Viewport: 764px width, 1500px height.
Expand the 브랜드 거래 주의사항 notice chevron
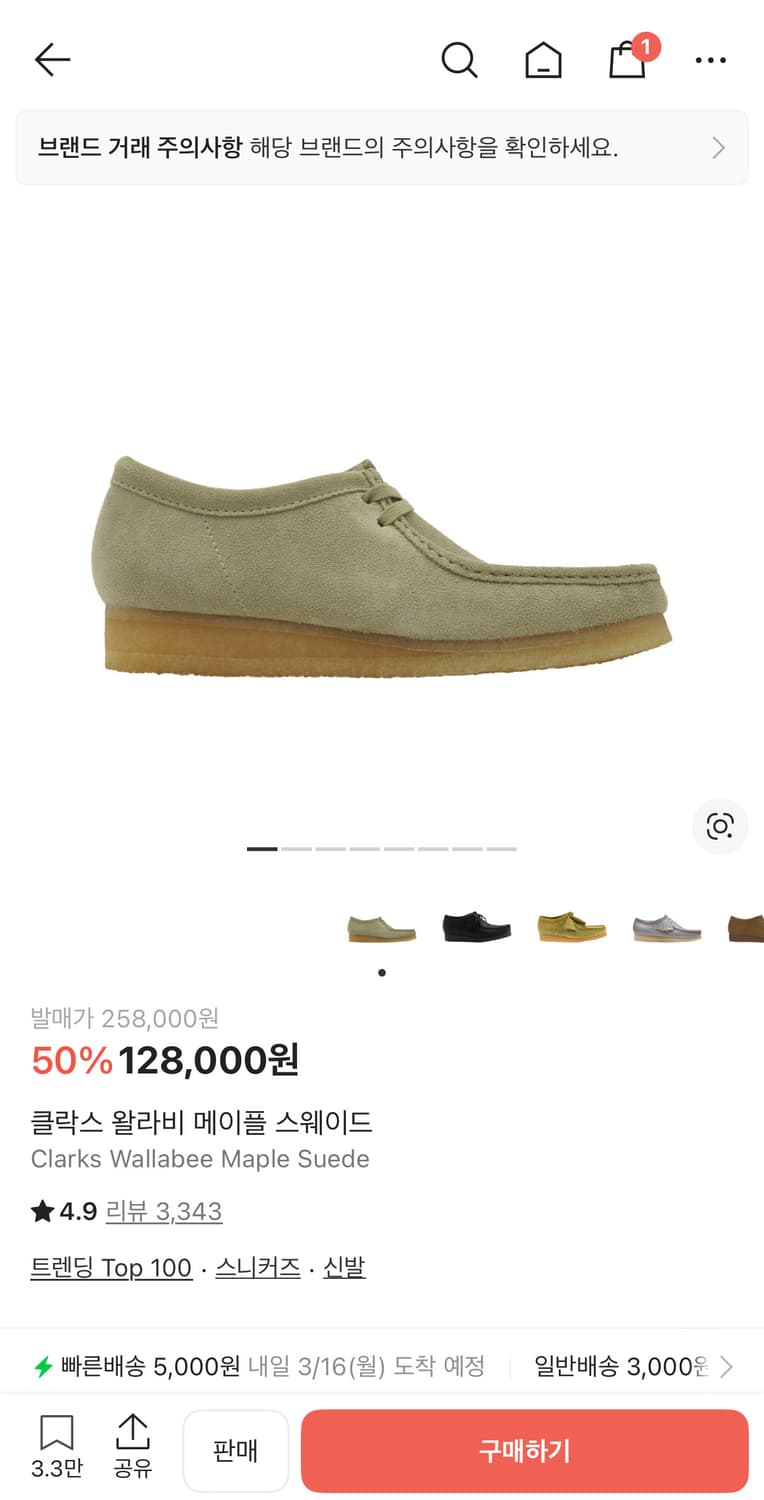[x=718, y=148]
